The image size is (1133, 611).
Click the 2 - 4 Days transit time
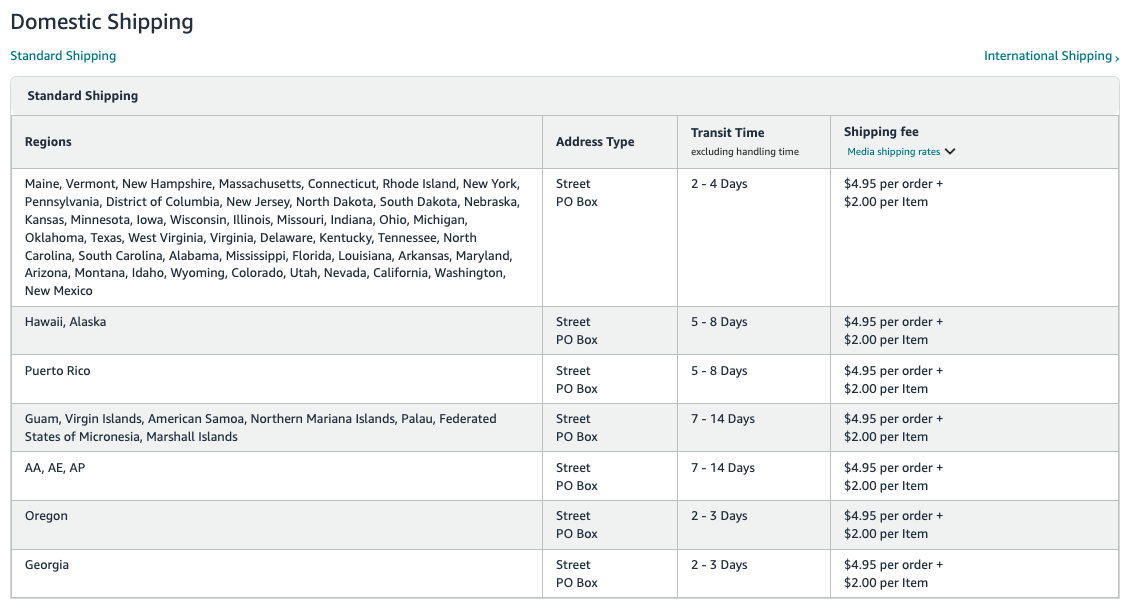click(x=719, y=184)
